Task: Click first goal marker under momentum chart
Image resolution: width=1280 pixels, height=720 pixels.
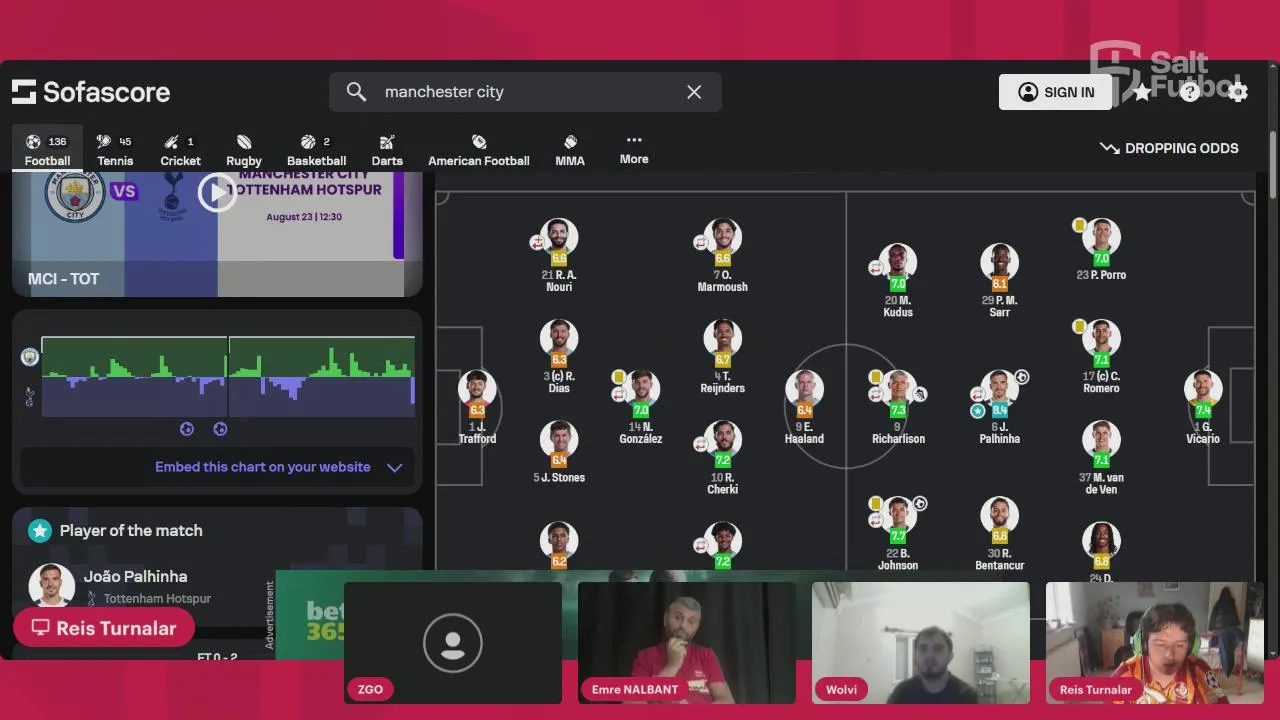Action: coord(187,429)
